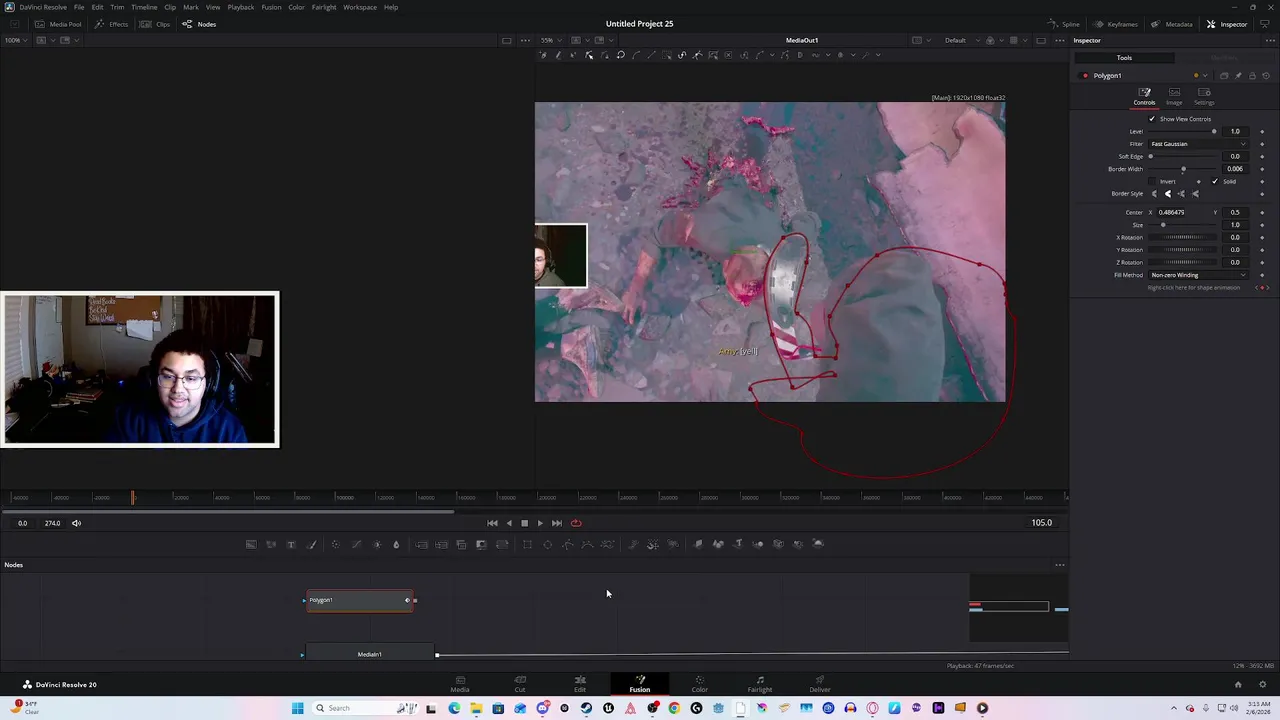Go to first frame
Screen dimensions: 1280x720
click(x=492, y=523)
